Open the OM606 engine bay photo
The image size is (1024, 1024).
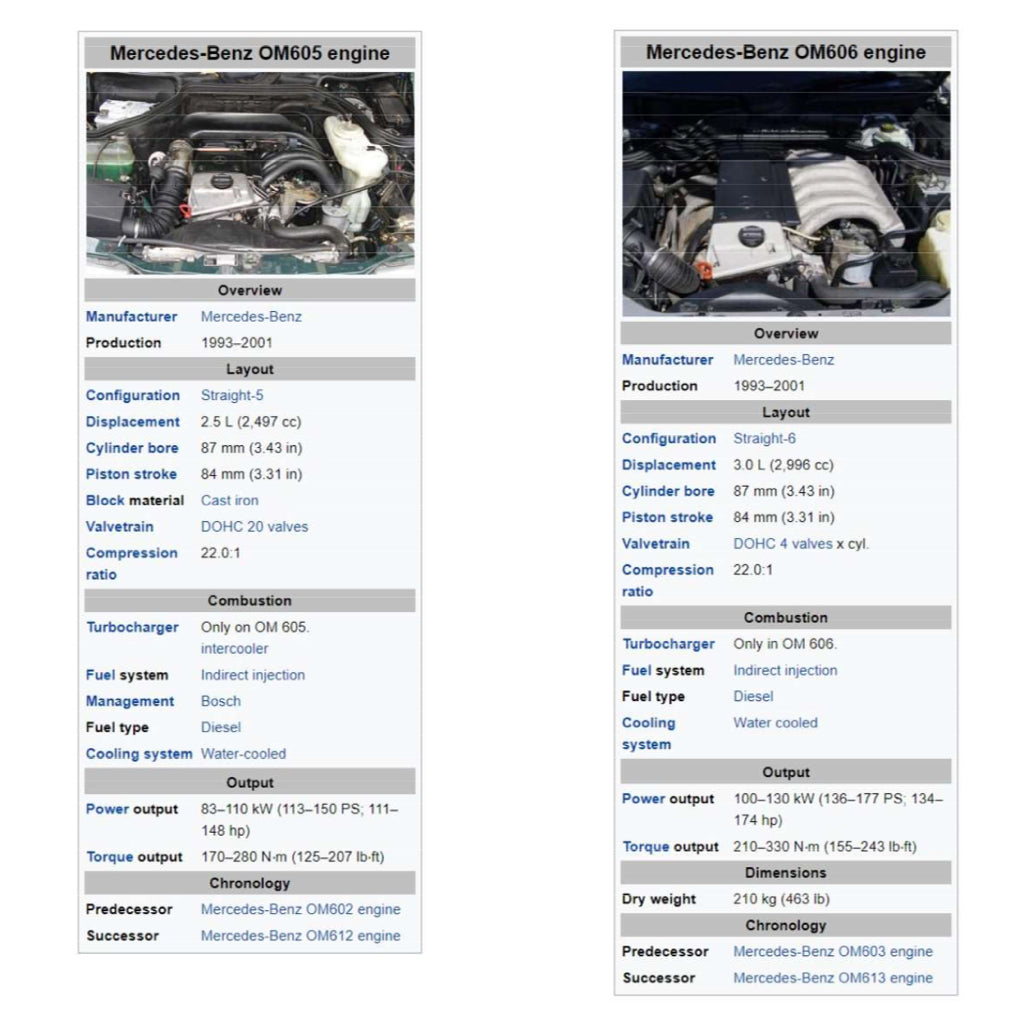coord(786,194)
